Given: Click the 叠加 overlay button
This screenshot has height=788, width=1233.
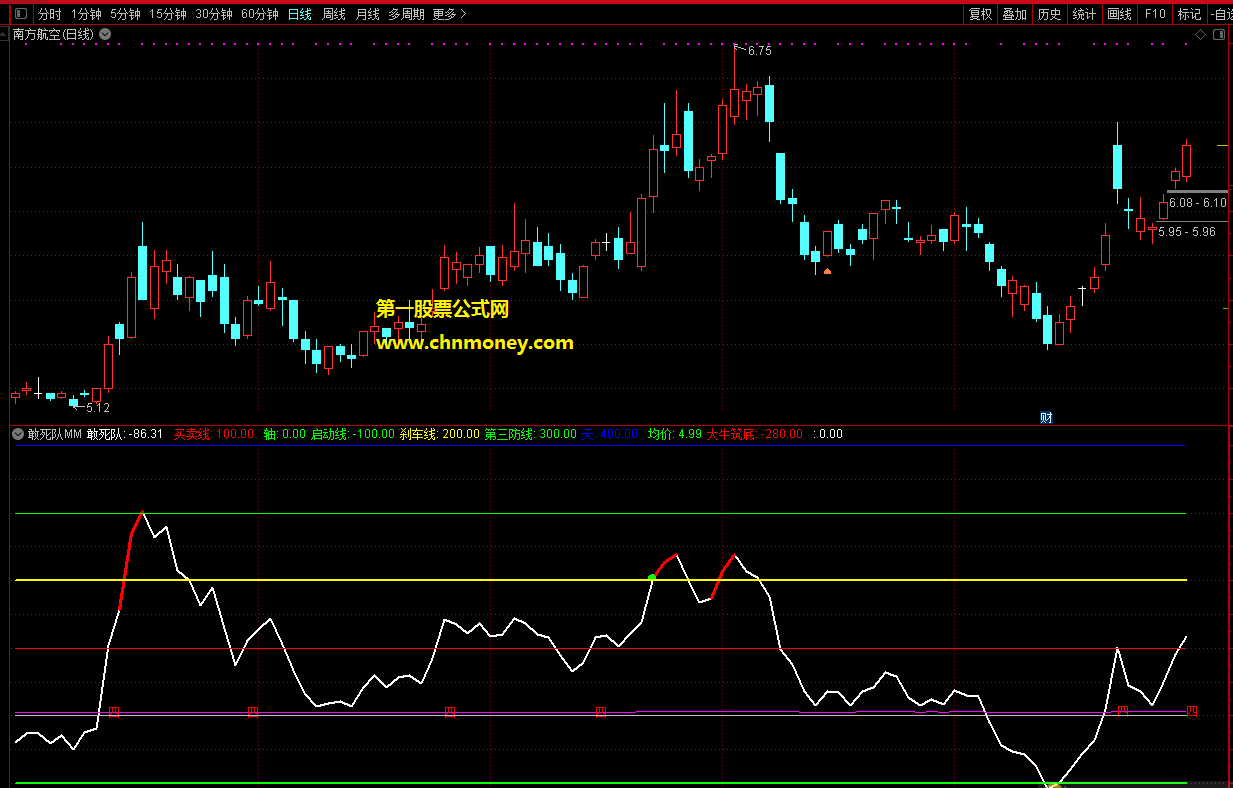Looking at the screenshot, I should coord(1015,14).
